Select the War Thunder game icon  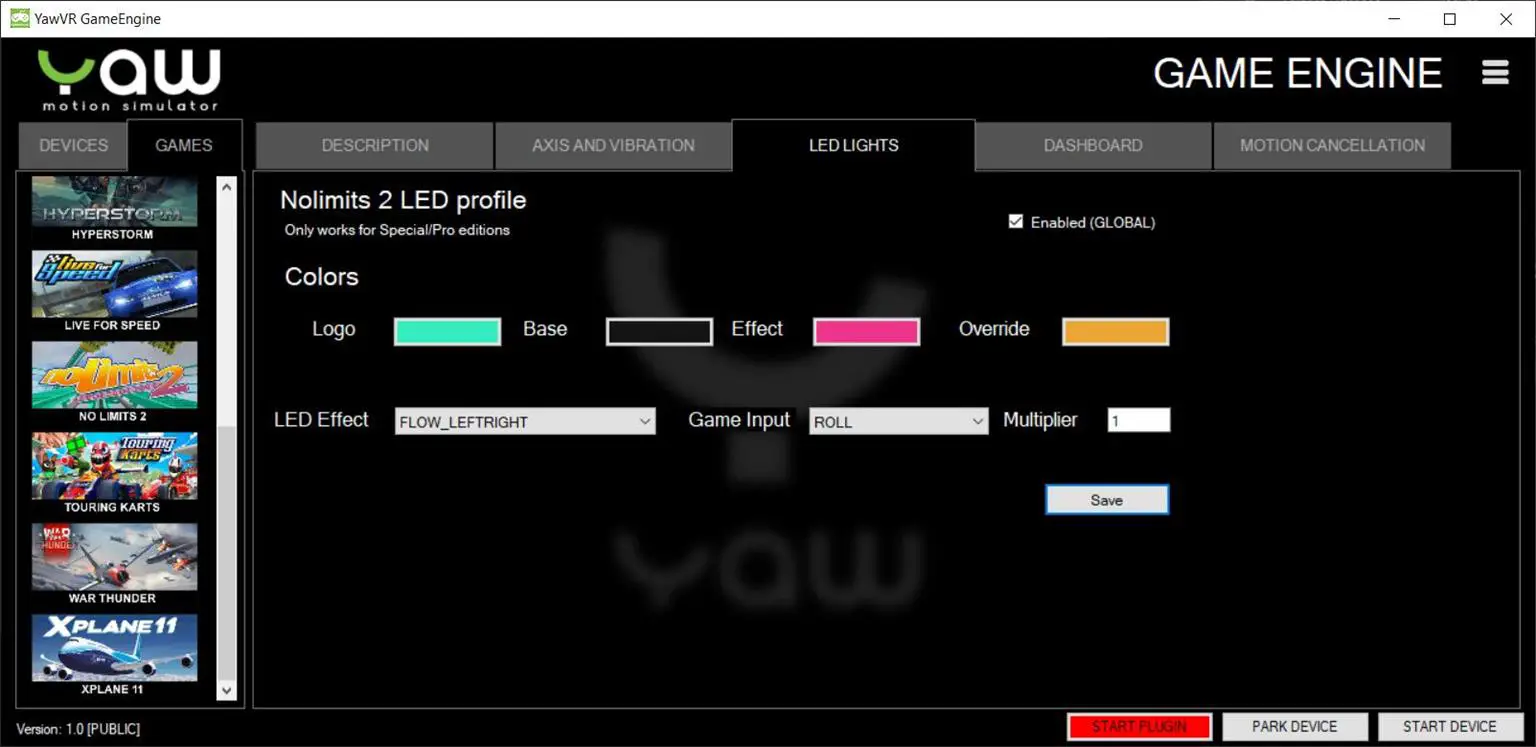(113, 556)
